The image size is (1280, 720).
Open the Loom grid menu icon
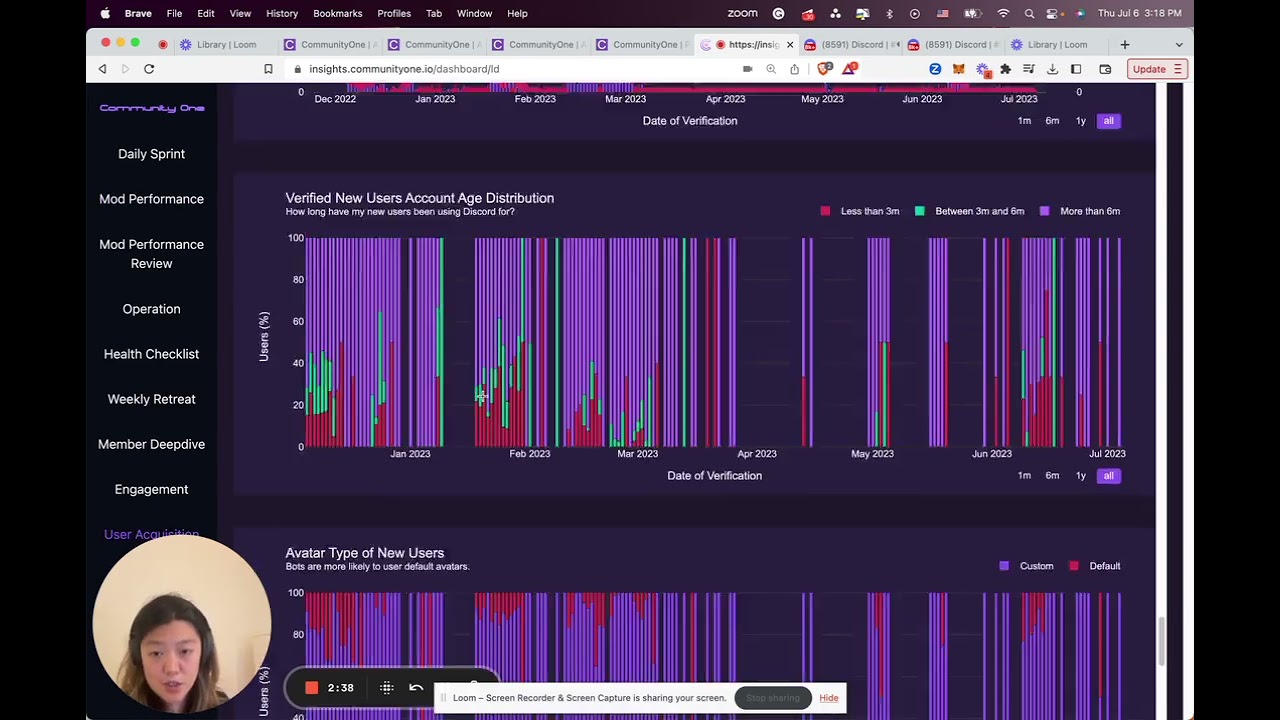coord(387,688)
